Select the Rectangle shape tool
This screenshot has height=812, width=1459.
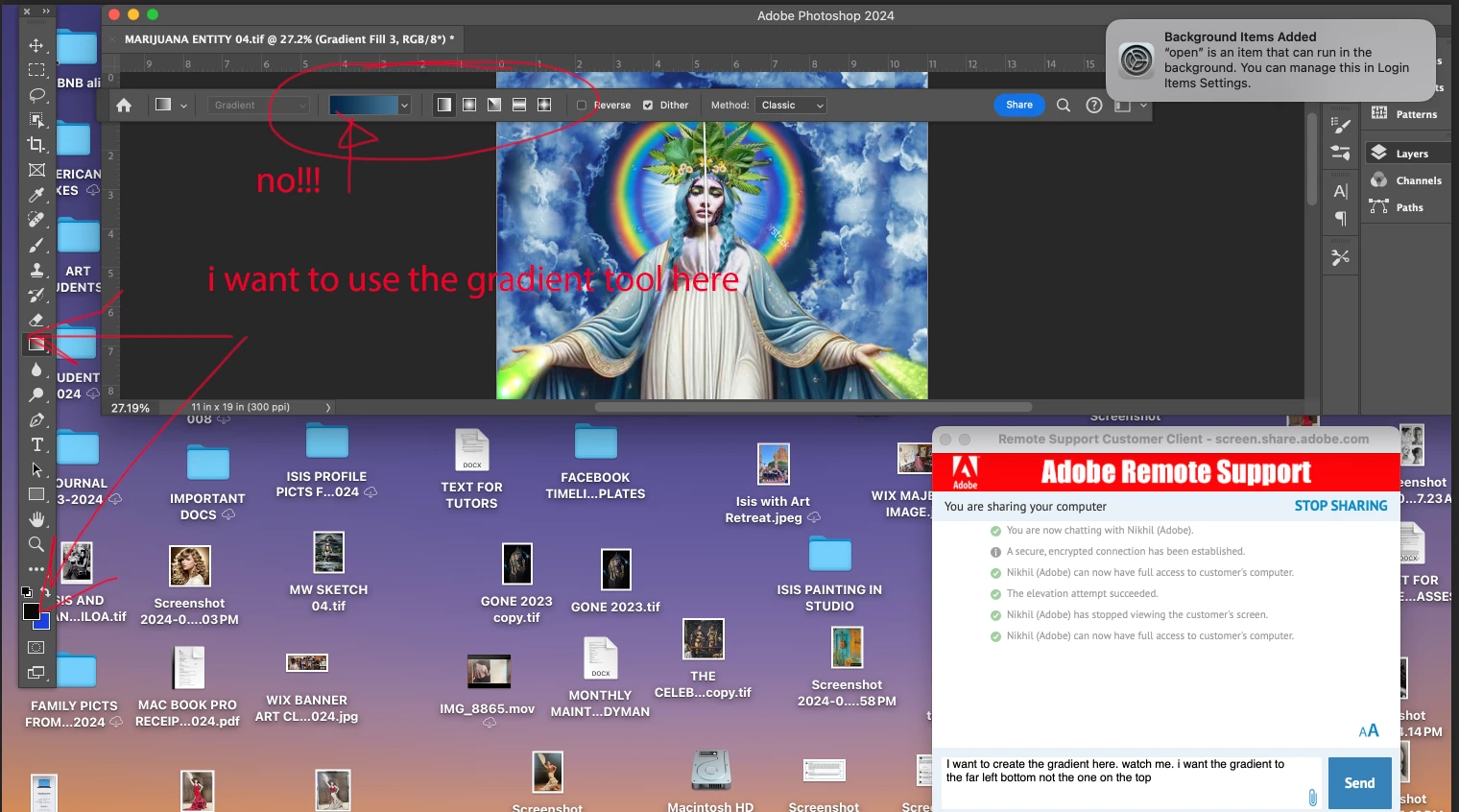click(36, 494)
